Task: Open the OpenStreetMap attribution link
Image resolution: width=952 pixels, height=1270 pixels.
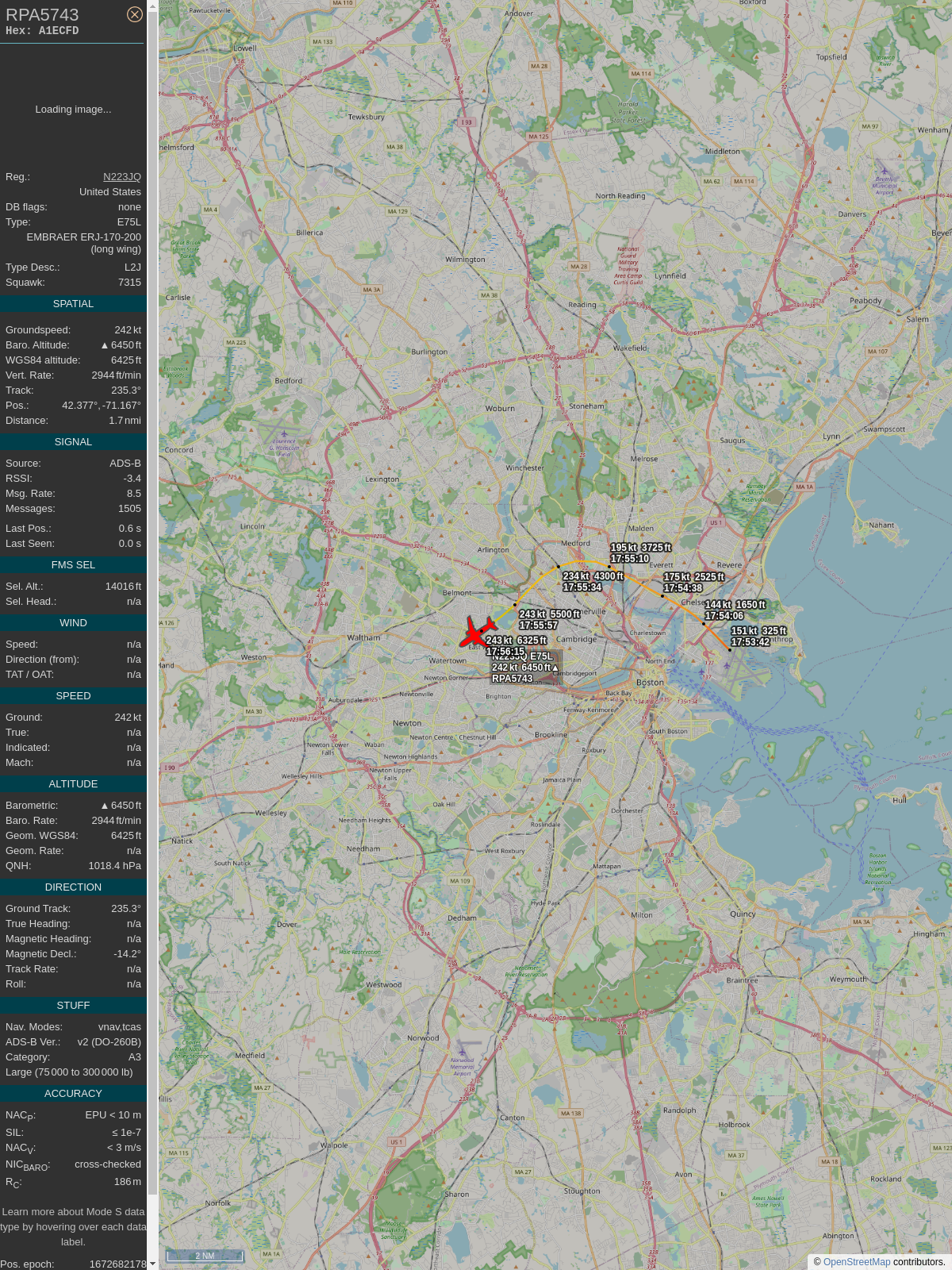Action: [857, 1262]
